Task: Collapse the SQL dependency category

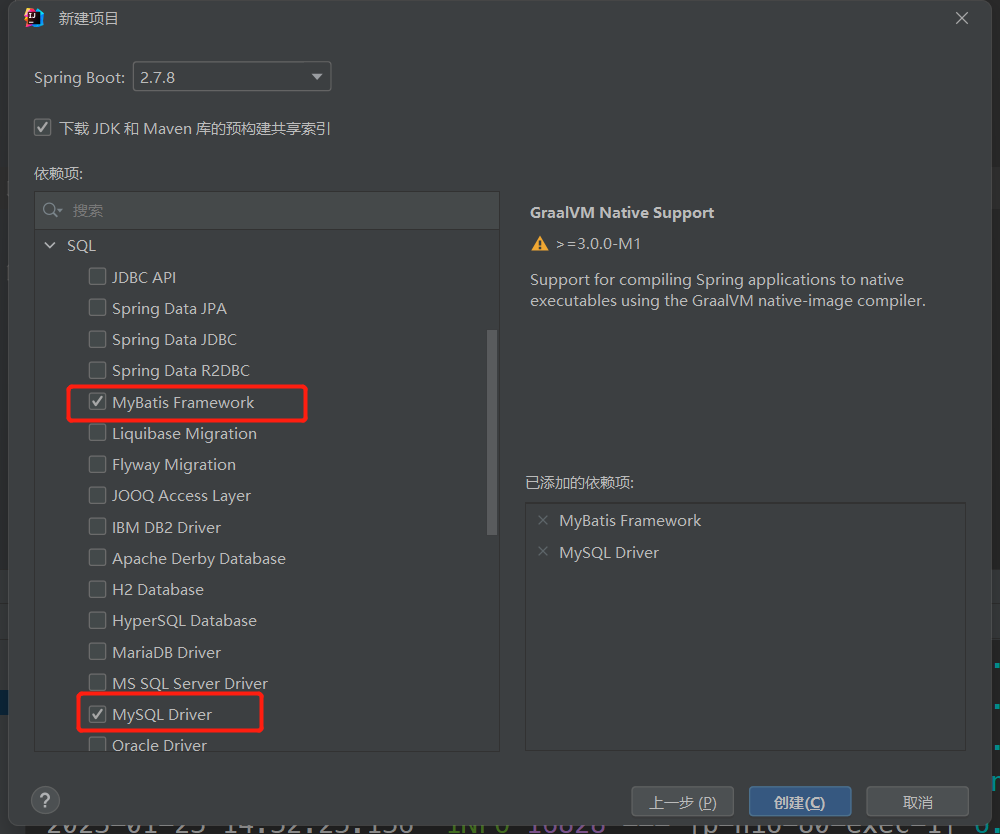Action: (x=50, y=245)
